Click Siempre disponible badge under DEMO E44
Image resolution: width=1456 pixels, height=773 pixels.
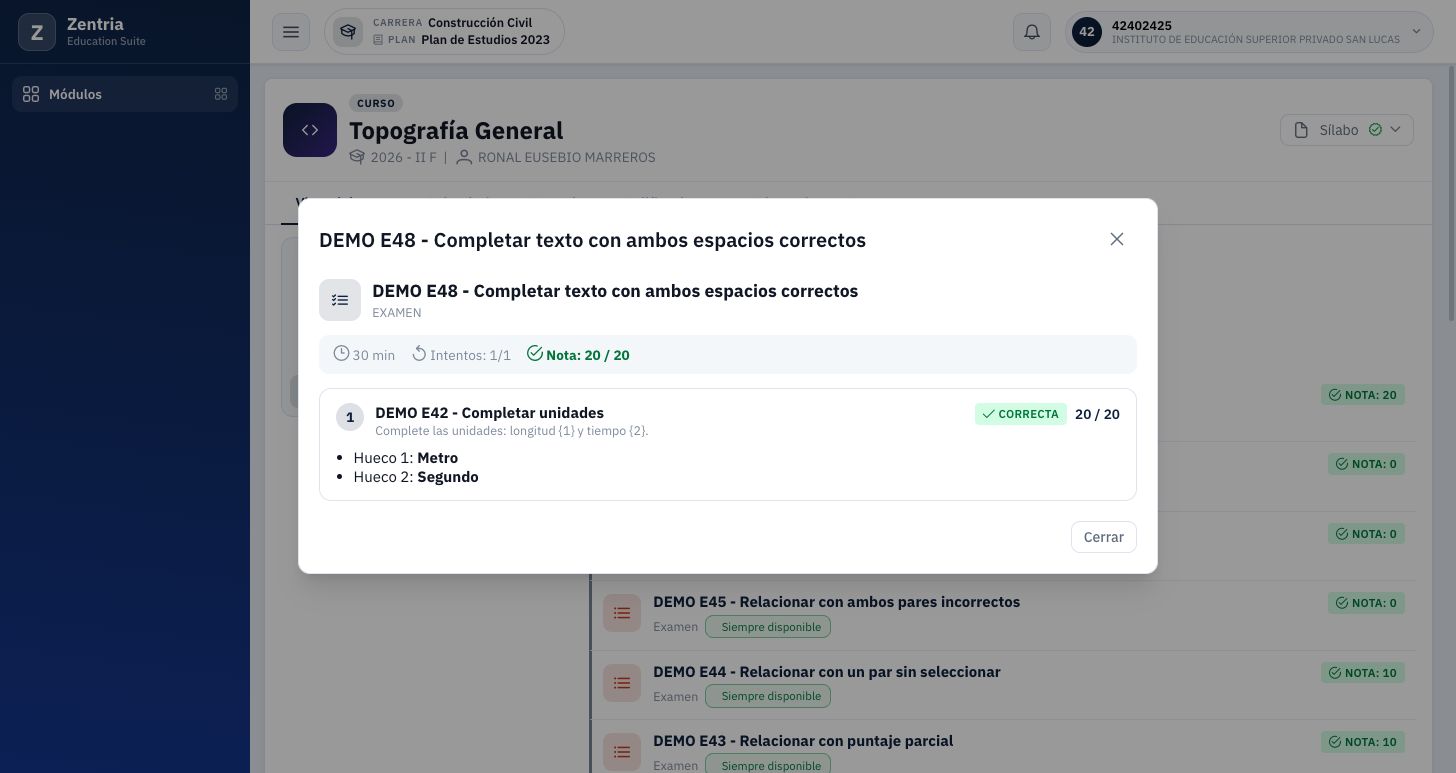[x=768, y=696]
